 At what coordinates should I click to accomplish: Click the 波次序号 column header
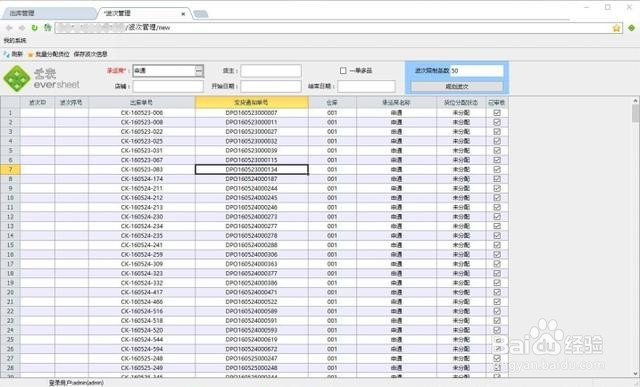tap(71, 102)
